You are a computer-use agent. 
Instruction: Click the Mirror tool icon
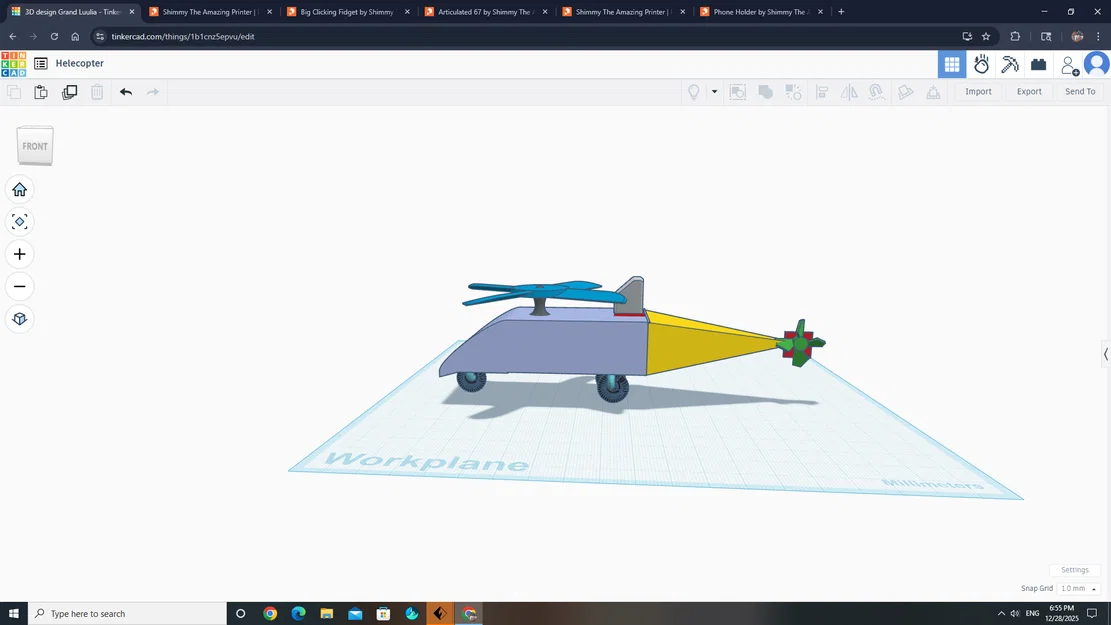coord(849,92)
